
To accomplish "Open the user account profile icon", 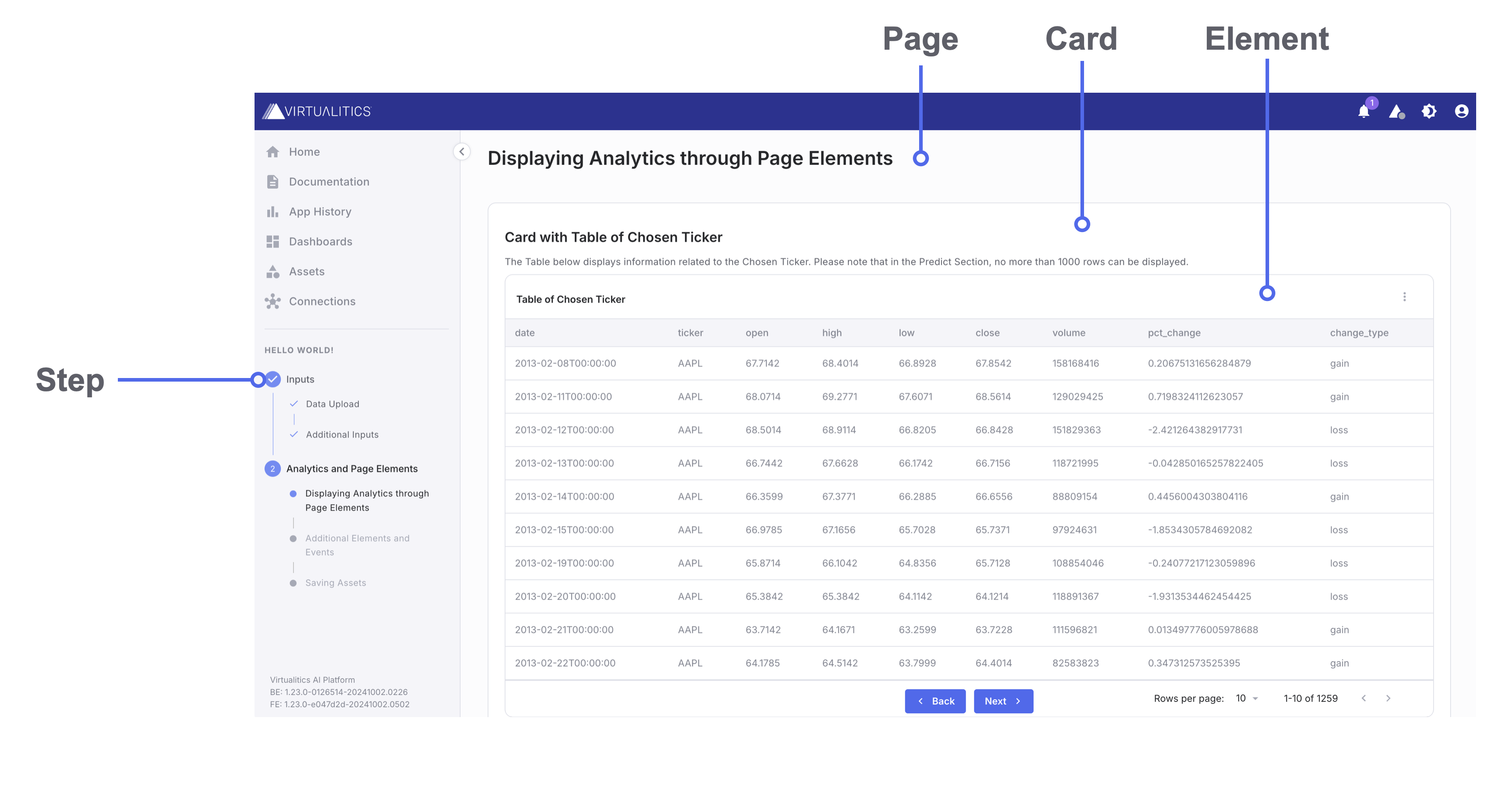I will [1461, 111].
